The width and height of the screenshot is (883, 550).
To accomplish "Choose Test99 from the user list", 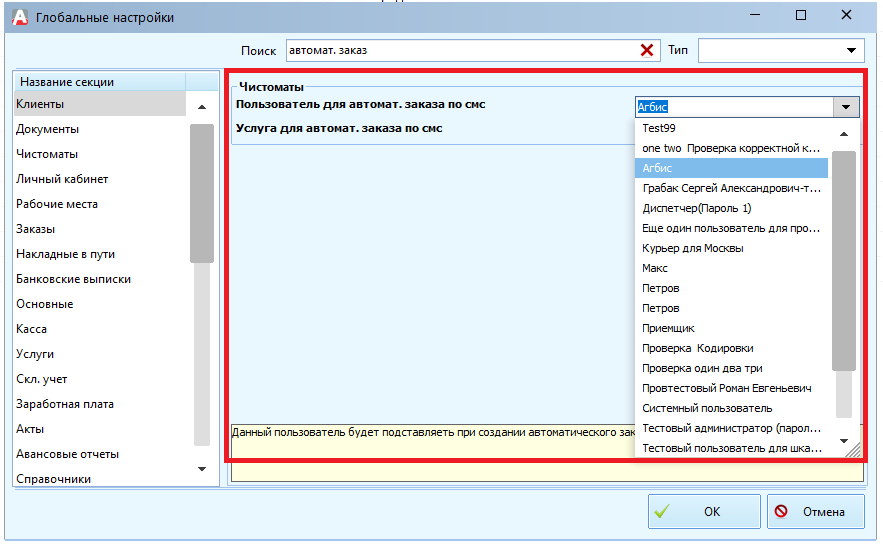I will 732,128.
